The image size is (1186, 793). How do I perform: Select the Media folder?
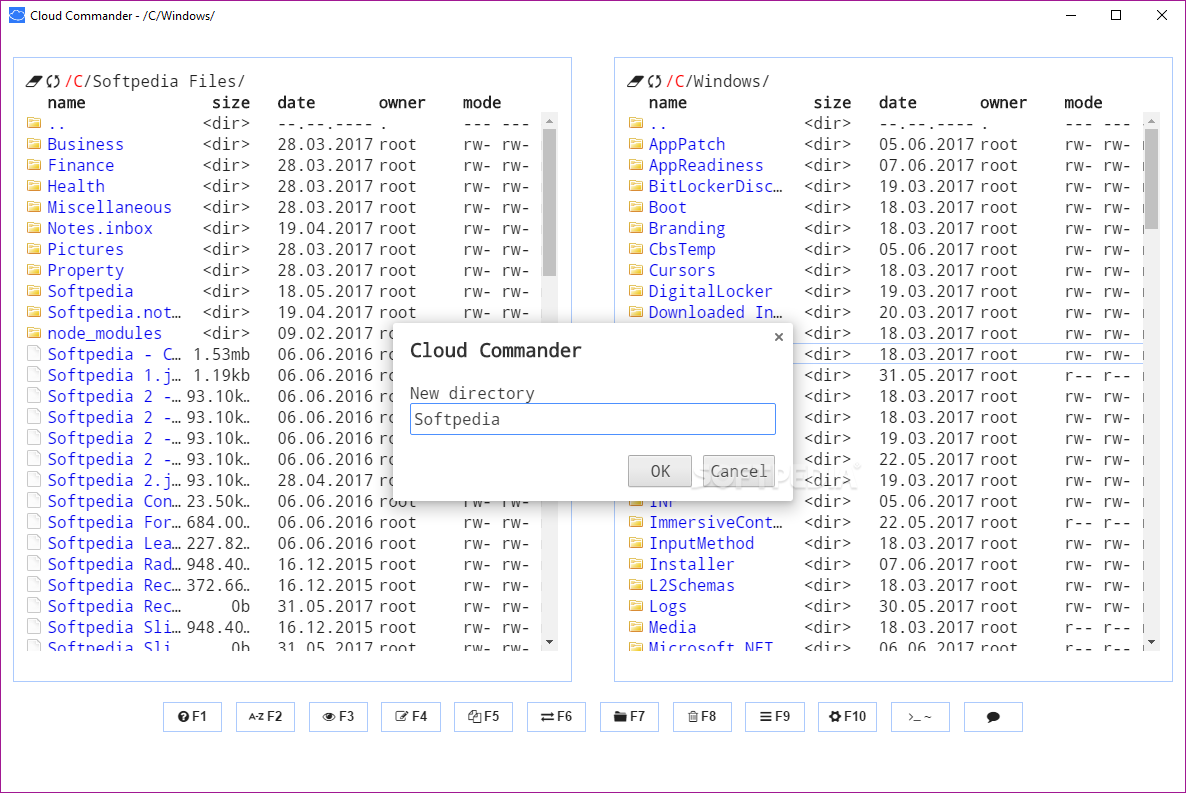point(672,627)
